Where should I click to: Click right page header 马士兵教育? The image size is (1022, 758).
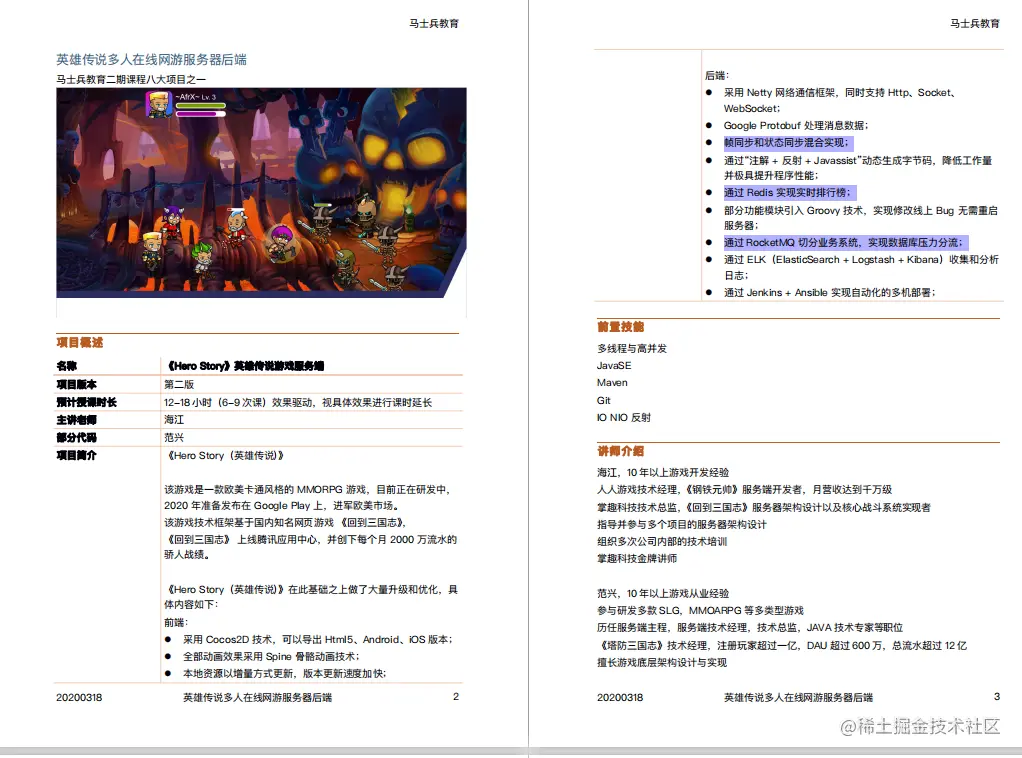point(975,23)
